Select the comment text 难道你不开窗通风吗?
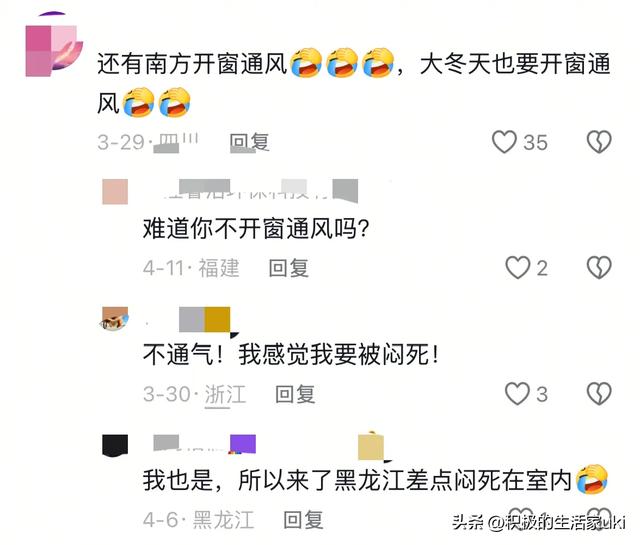The image size is (640, 545). [x=256, y=228]
